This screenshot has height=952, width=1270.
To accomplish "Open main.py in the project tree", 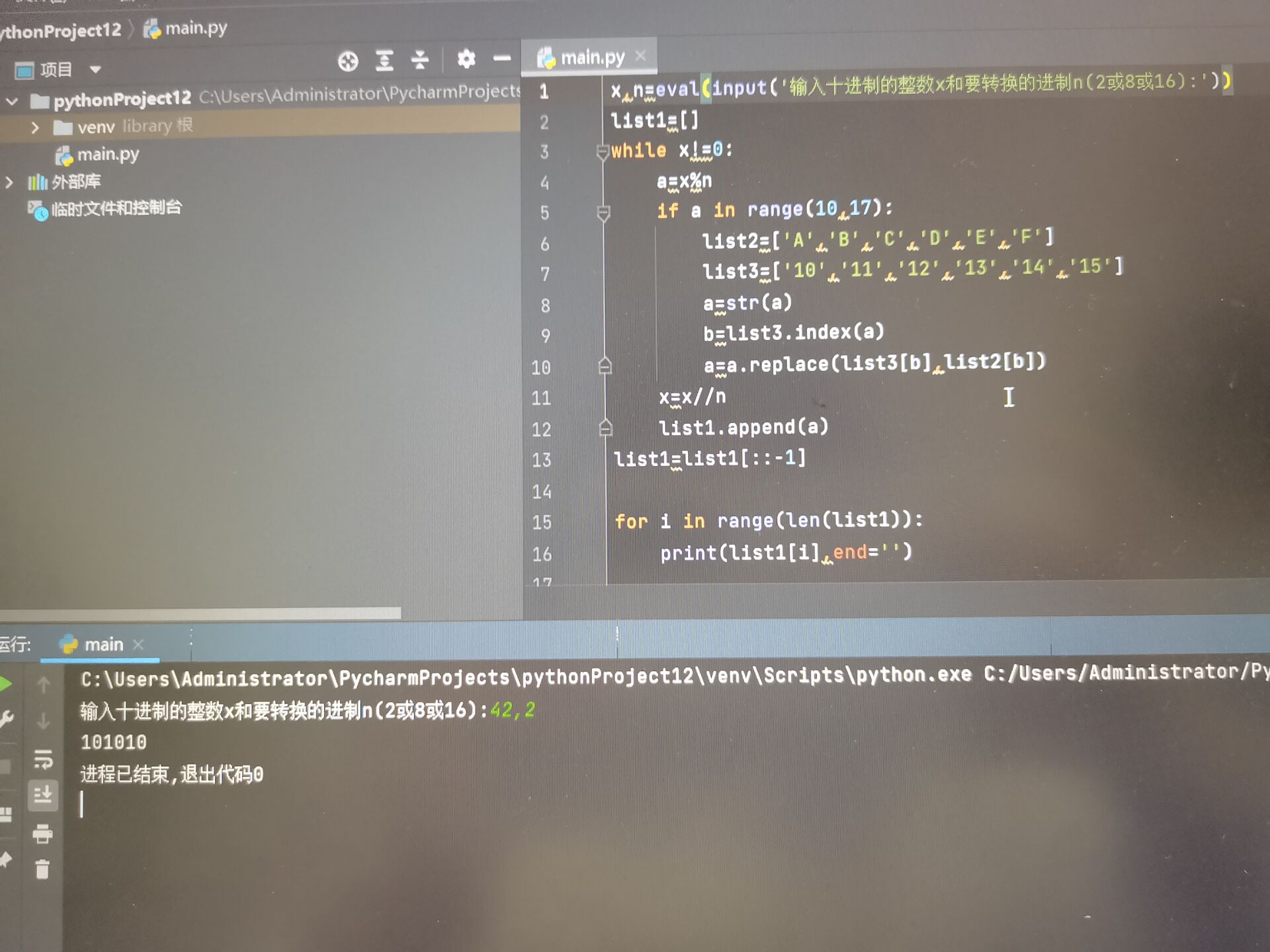I will 107,155.
